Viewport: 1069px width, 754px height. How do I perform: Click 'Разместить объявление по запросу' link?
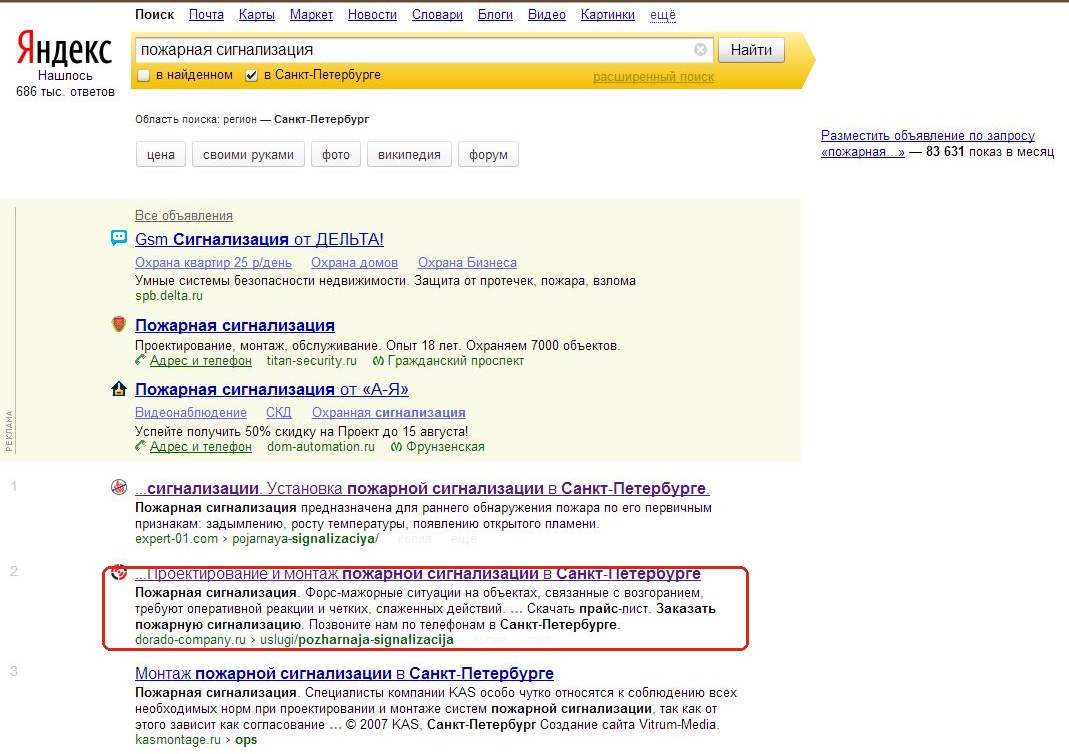[x=928, y=144]
